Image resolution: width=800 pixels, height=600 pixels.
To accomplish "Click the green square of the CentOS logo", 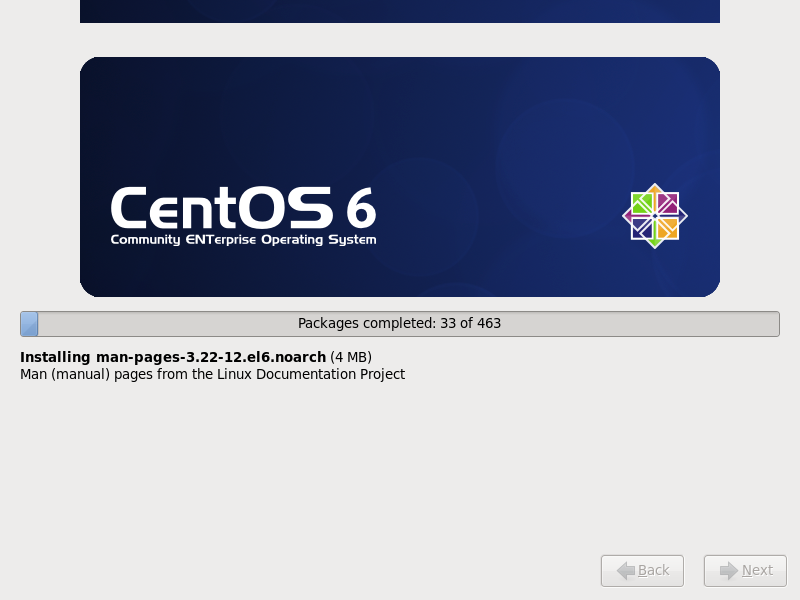I will [x=642, y=203].
